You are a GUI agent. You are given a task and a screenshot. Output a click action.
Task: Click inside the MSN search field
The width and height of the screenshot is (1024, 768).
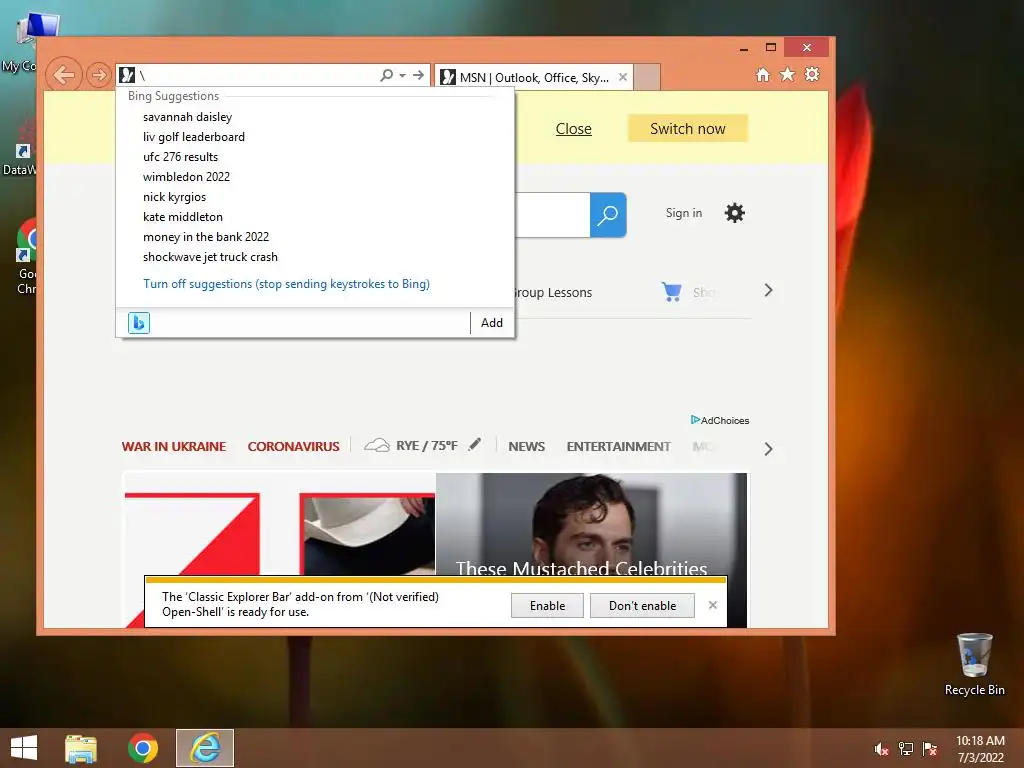552,215
